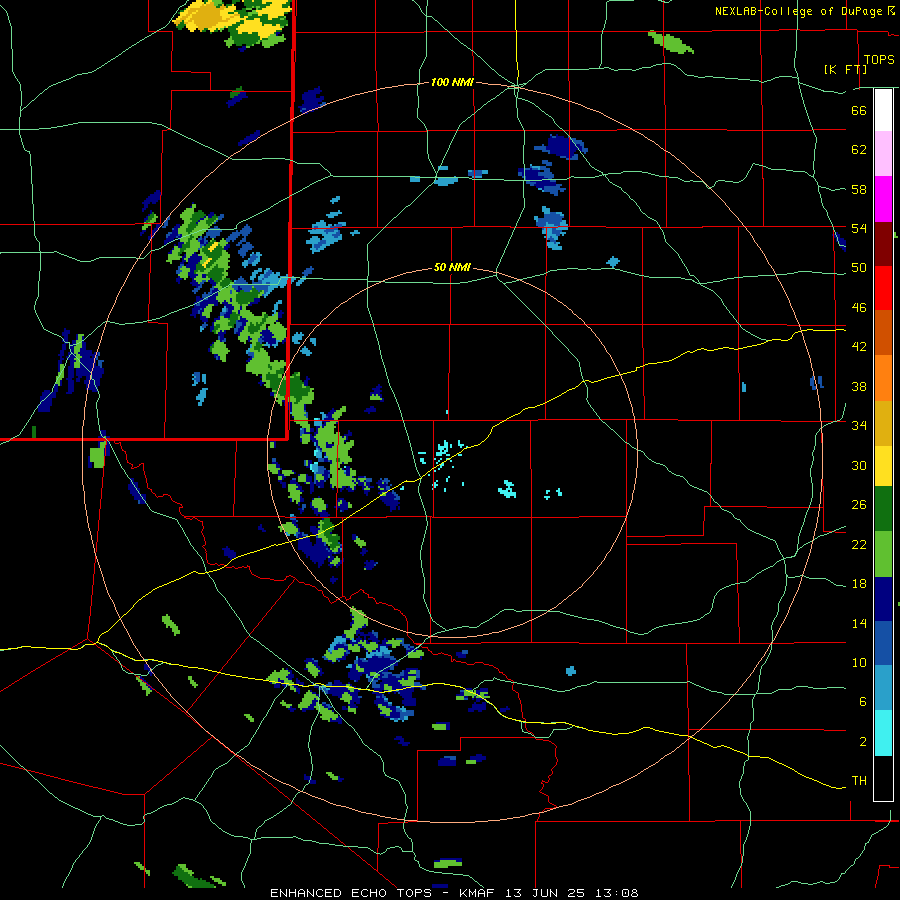
Task: Click the 34 value on the legend
Action: coord(859,425)
